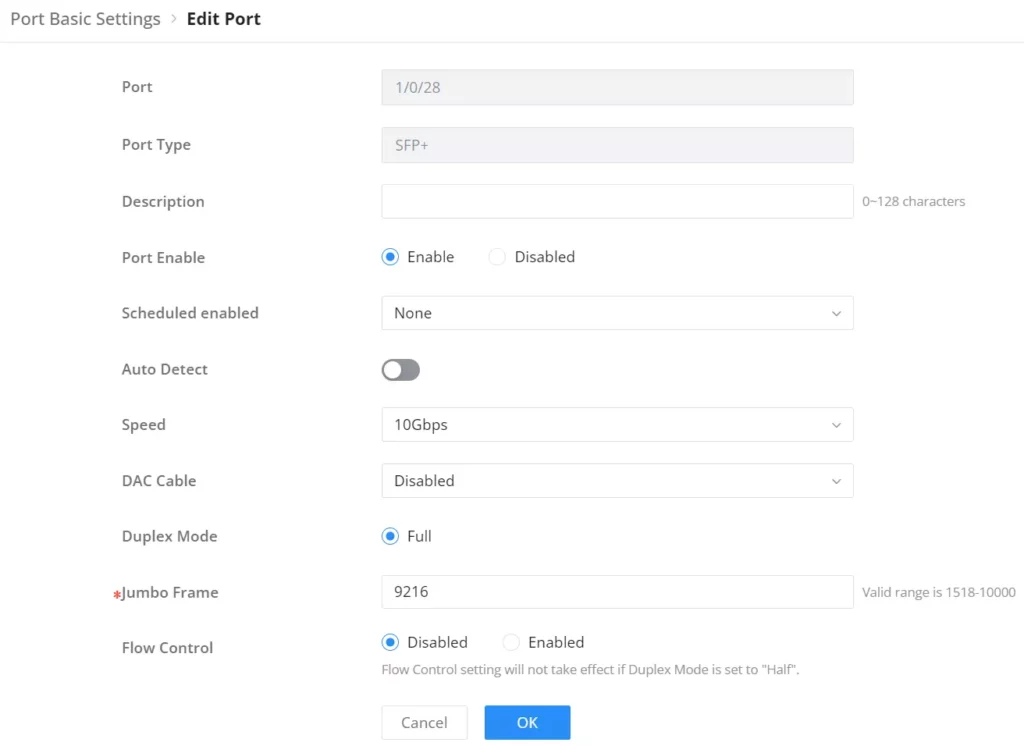Click the Cancel button
The height and width of the screenshot is (746, 1024).
(x=424, y=722)
